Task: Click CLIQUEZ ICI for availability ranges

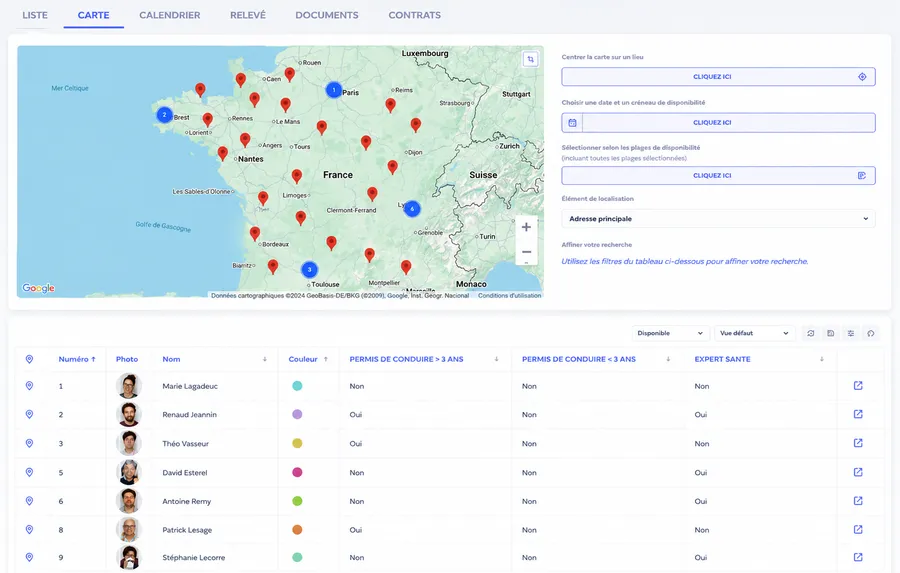Action: pyautogui.click(x=718, y=176)
